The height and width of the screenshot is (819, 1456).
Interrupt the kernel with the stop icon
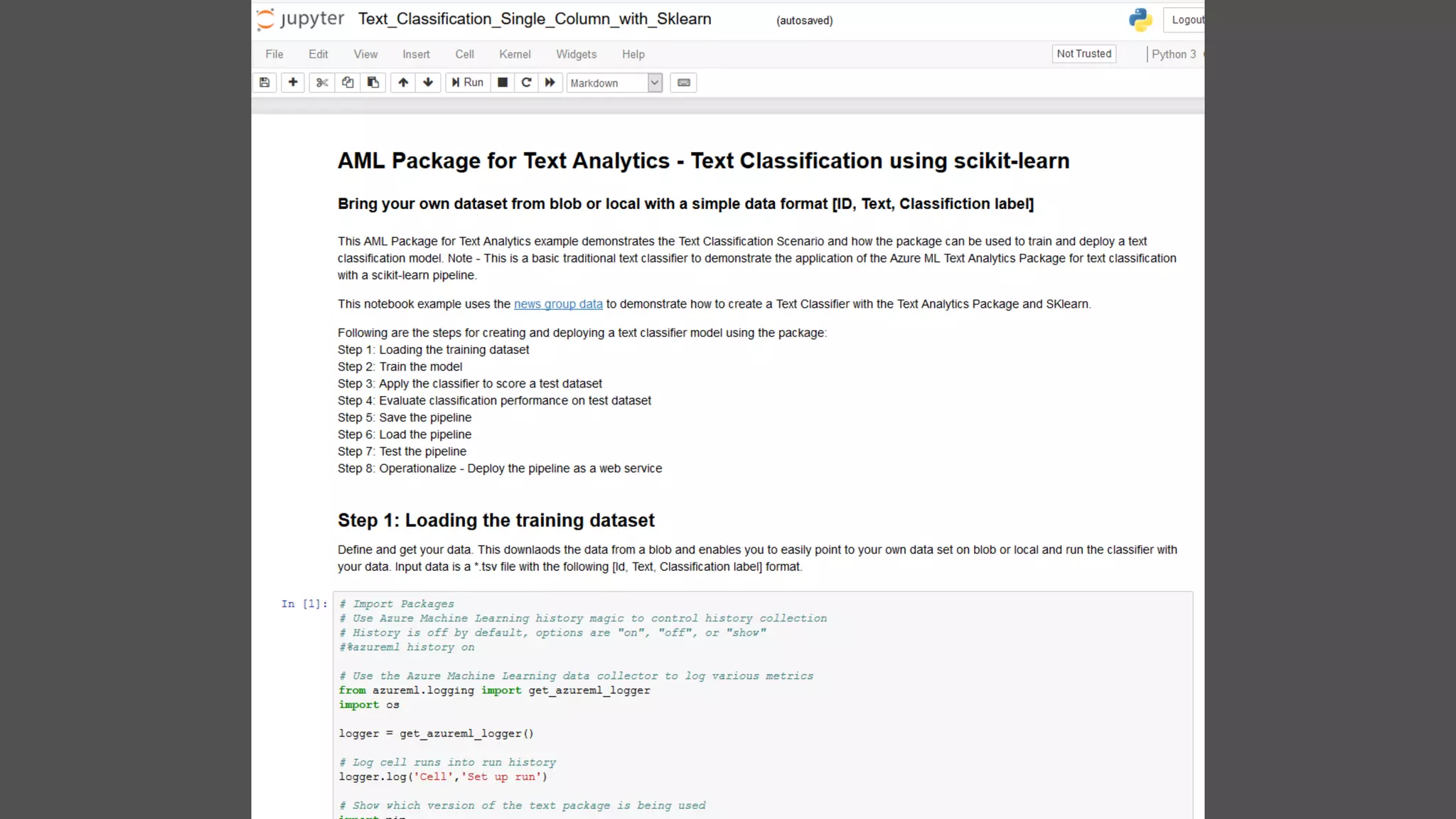[503, 82]
